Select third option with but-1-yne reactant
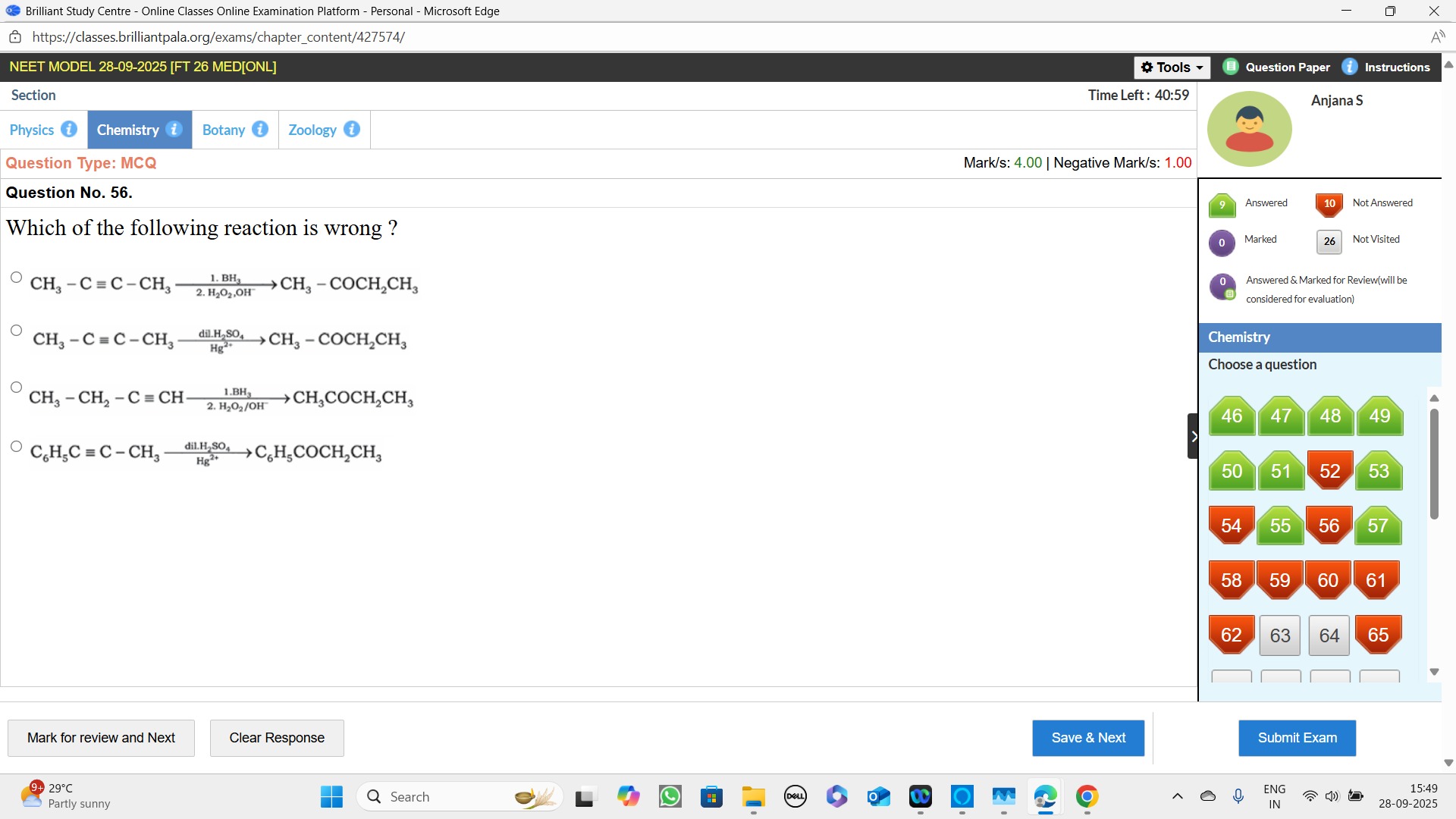The height and width of the screenshot is (819, 1456). pos(16,388)
